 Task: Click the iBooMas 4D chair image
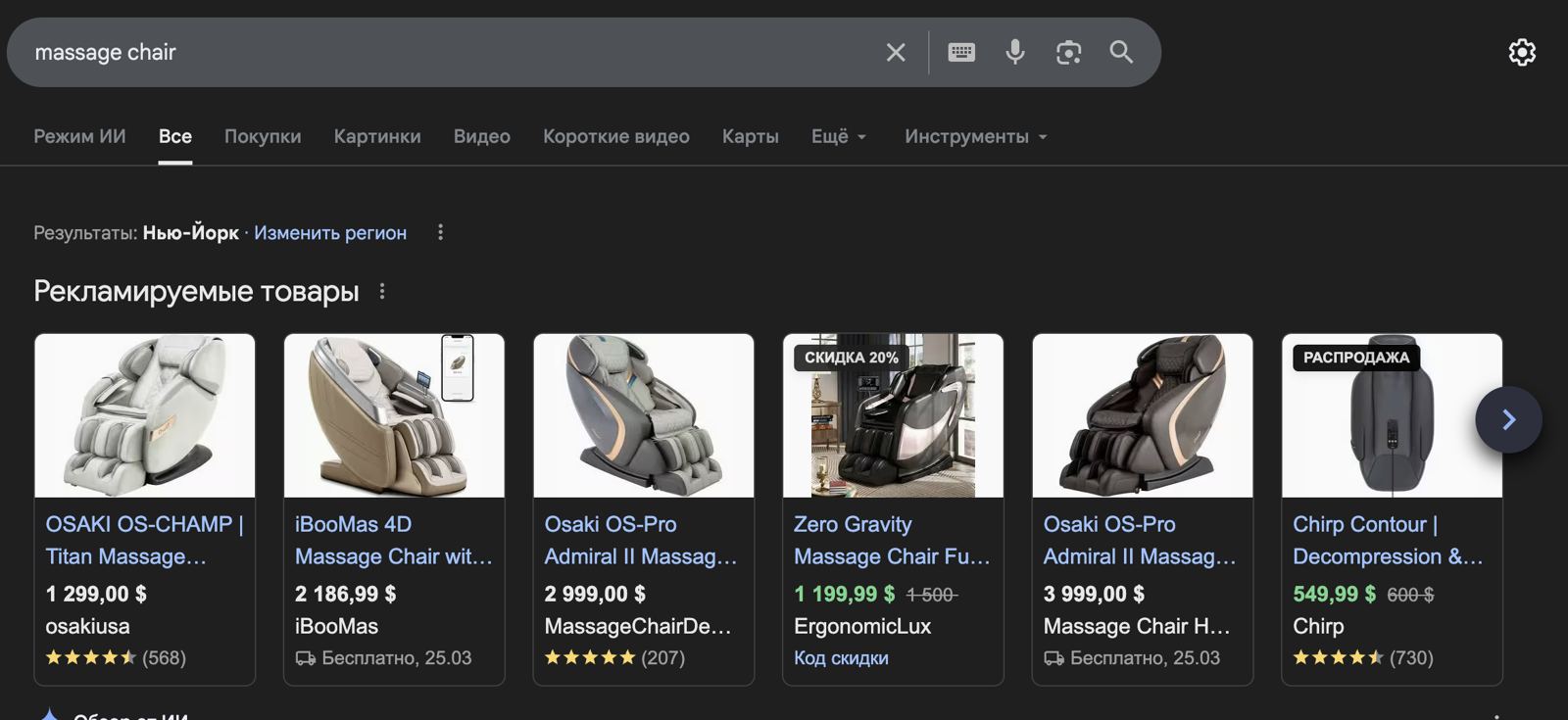394,415
